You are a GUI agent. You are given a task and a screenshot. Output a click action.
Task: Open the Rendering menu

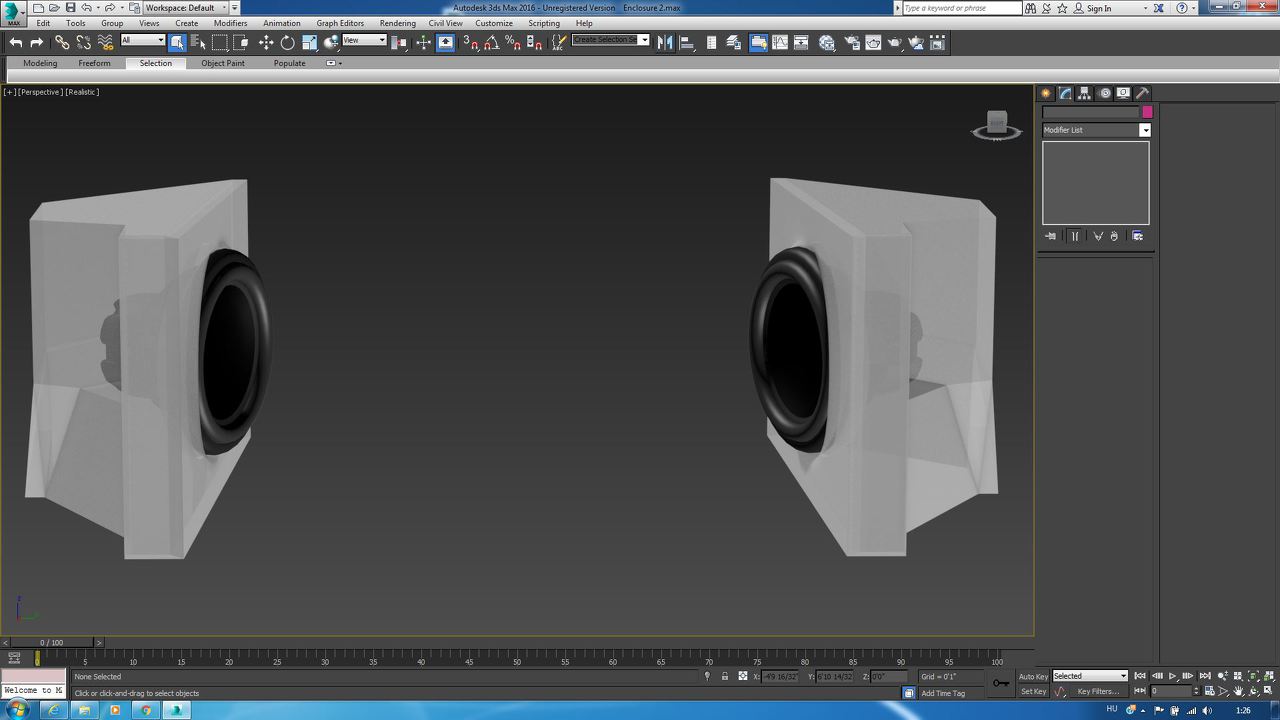pyautogui.click(x=397, y=23)
